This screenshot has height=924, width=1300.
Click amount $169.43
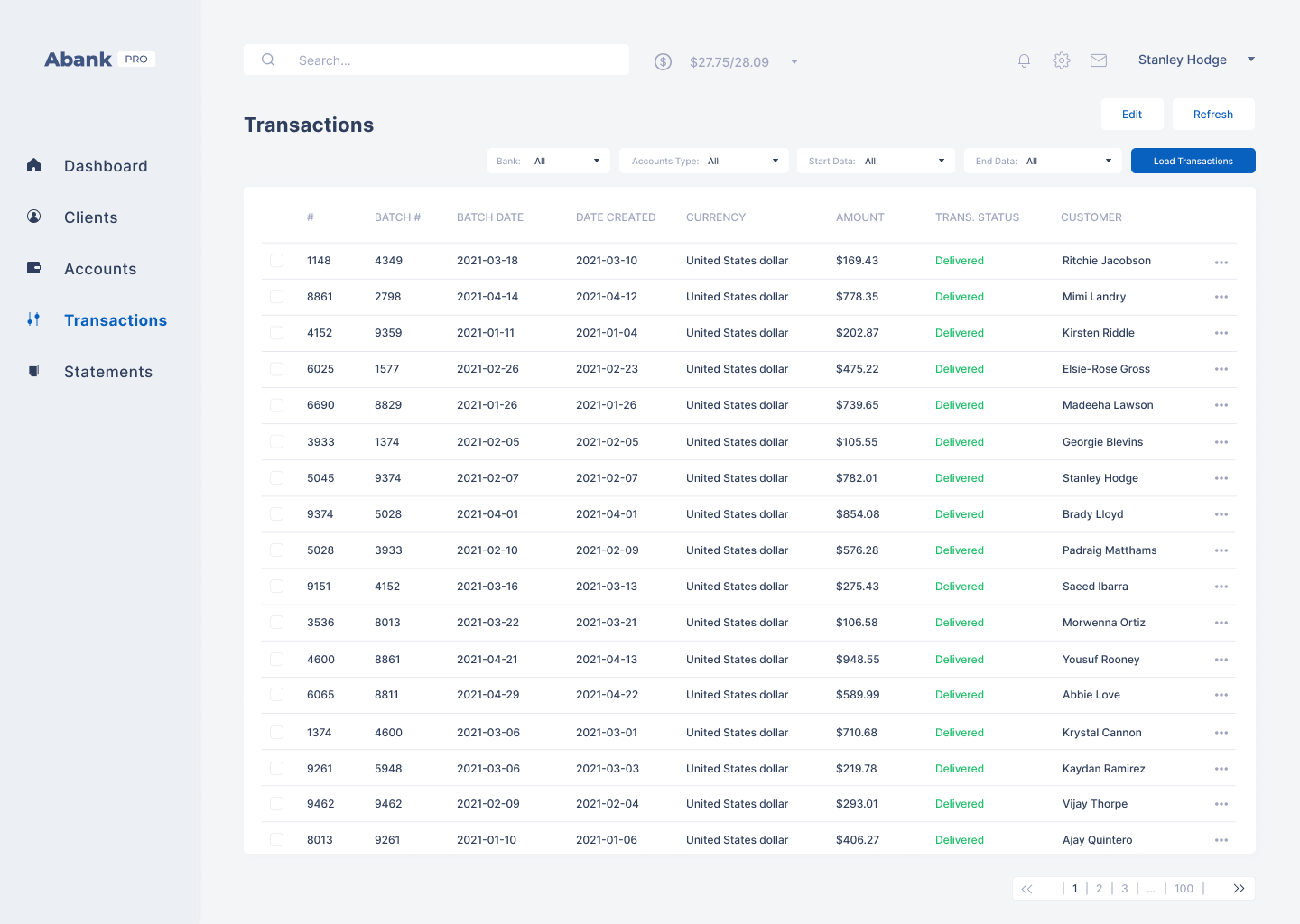coord(857,261)
